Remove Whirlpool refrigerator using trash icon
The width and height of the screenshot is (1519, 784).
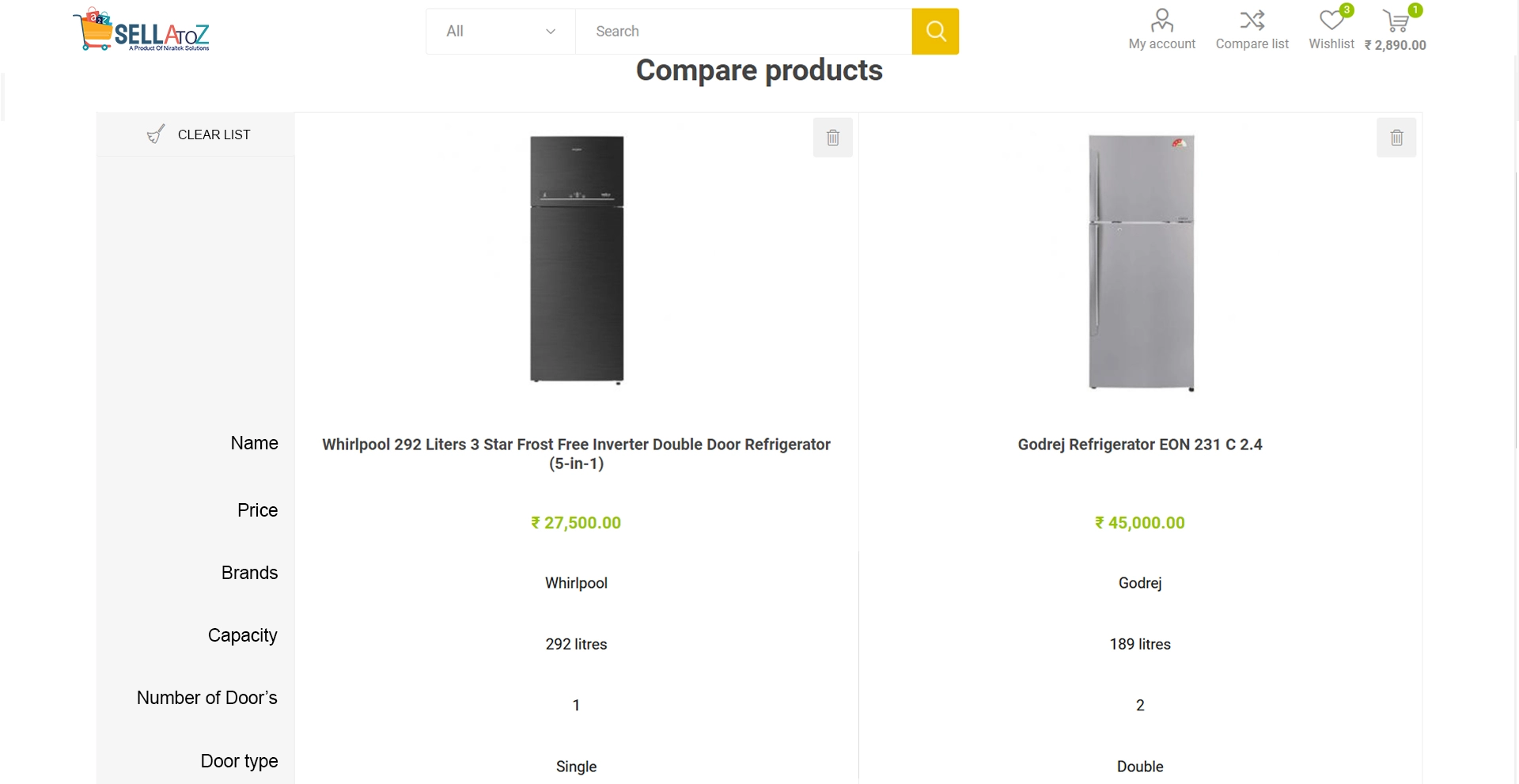pos(833,138)
